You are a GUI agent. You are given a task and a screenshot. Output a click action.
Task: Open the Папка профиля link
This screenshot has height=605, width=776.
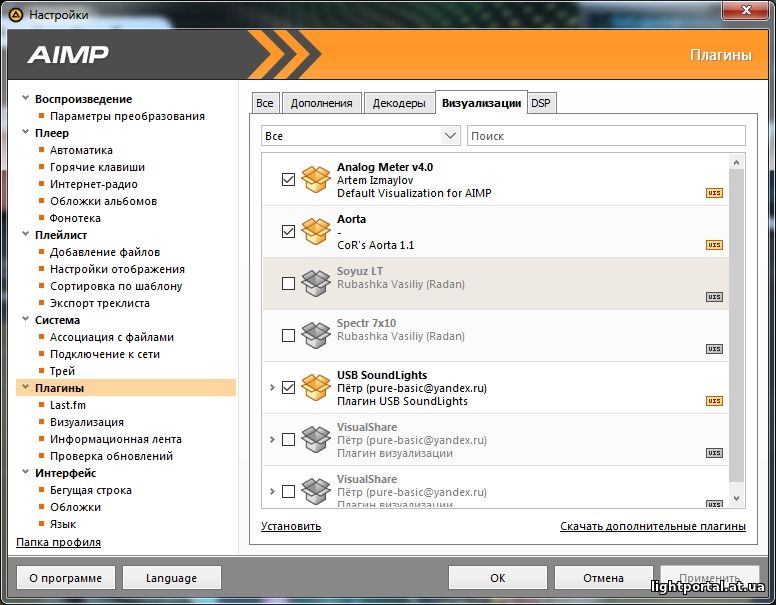click(x=58, y=542)
